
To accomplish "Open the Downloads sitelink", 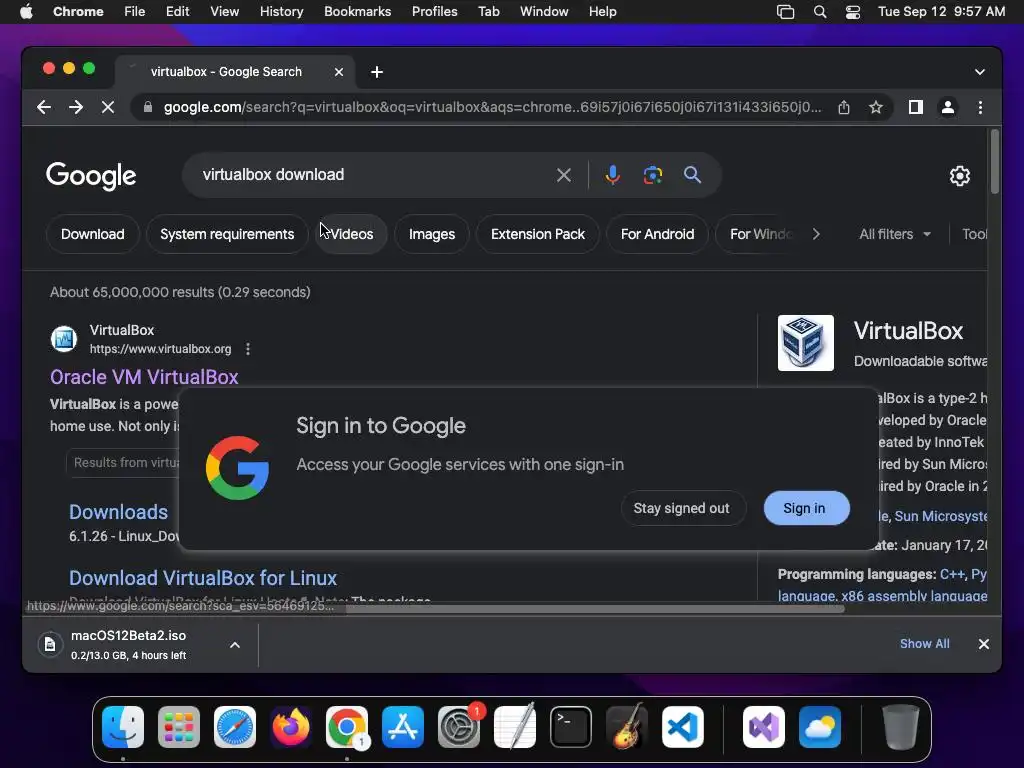I will (118, 512).
